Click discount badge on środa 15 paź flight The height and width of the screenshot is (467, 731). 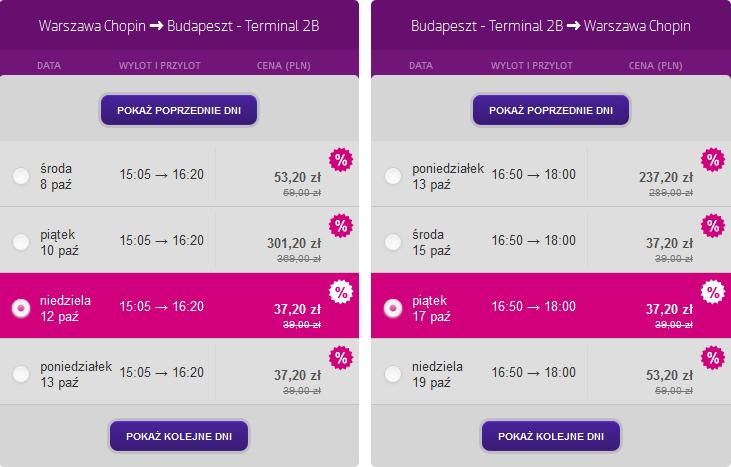pyautogui.click(x=713, y=226)
